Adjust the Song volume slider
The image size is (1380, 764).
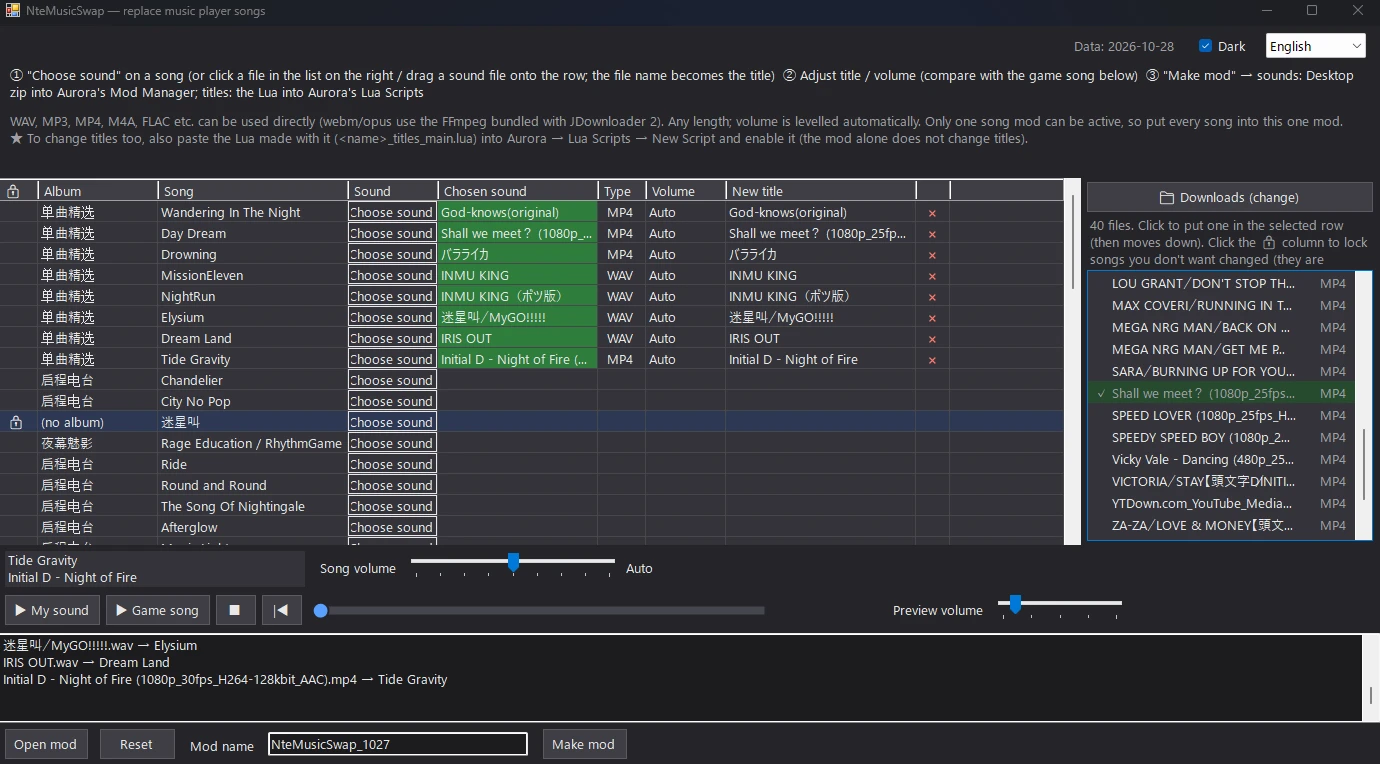click(513, 563)
